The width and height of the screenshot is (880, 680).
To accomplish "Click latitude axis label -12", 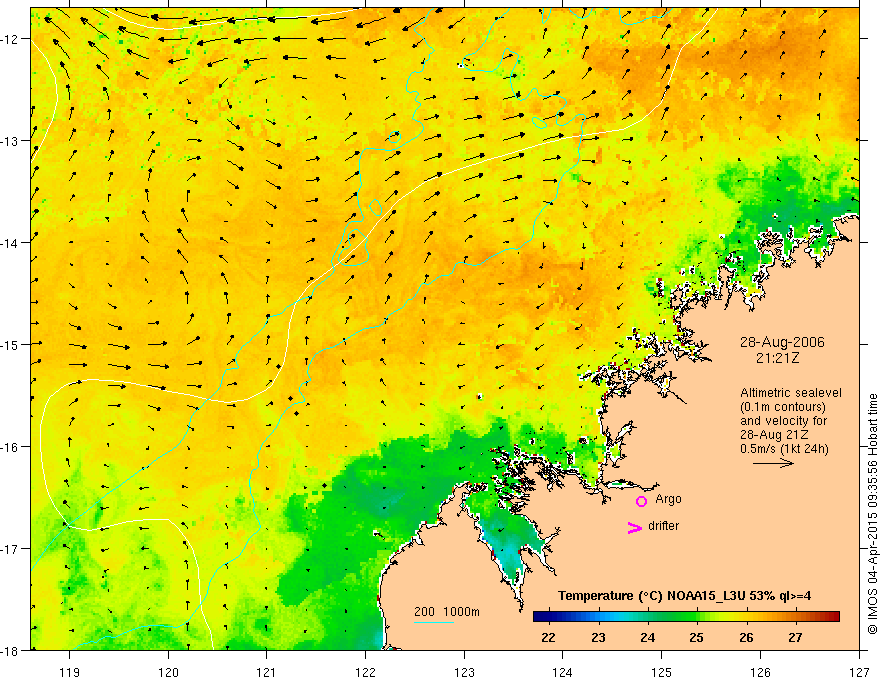I will click(11, 39).
